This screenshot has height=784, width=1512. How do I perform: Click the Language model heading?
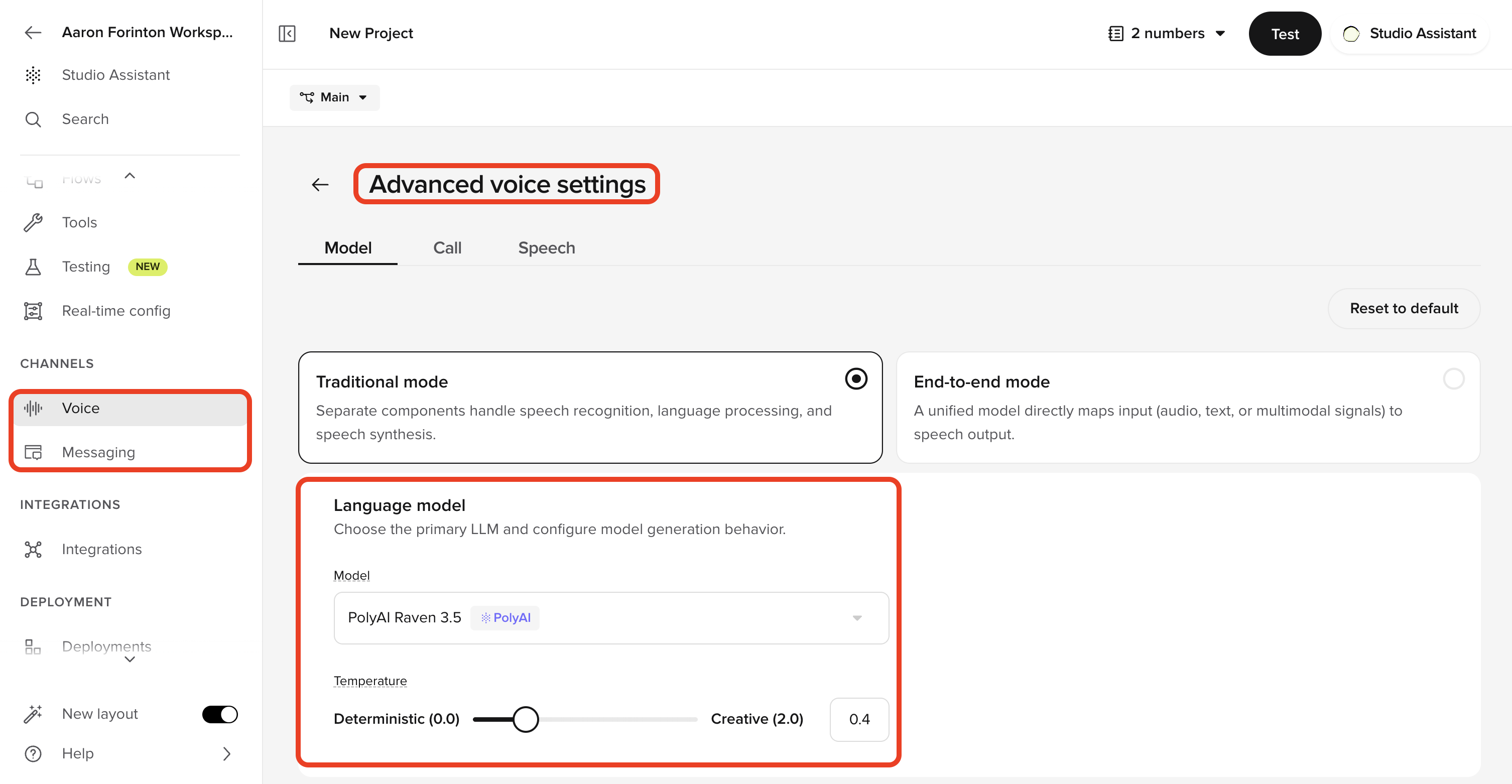(399, 505)
